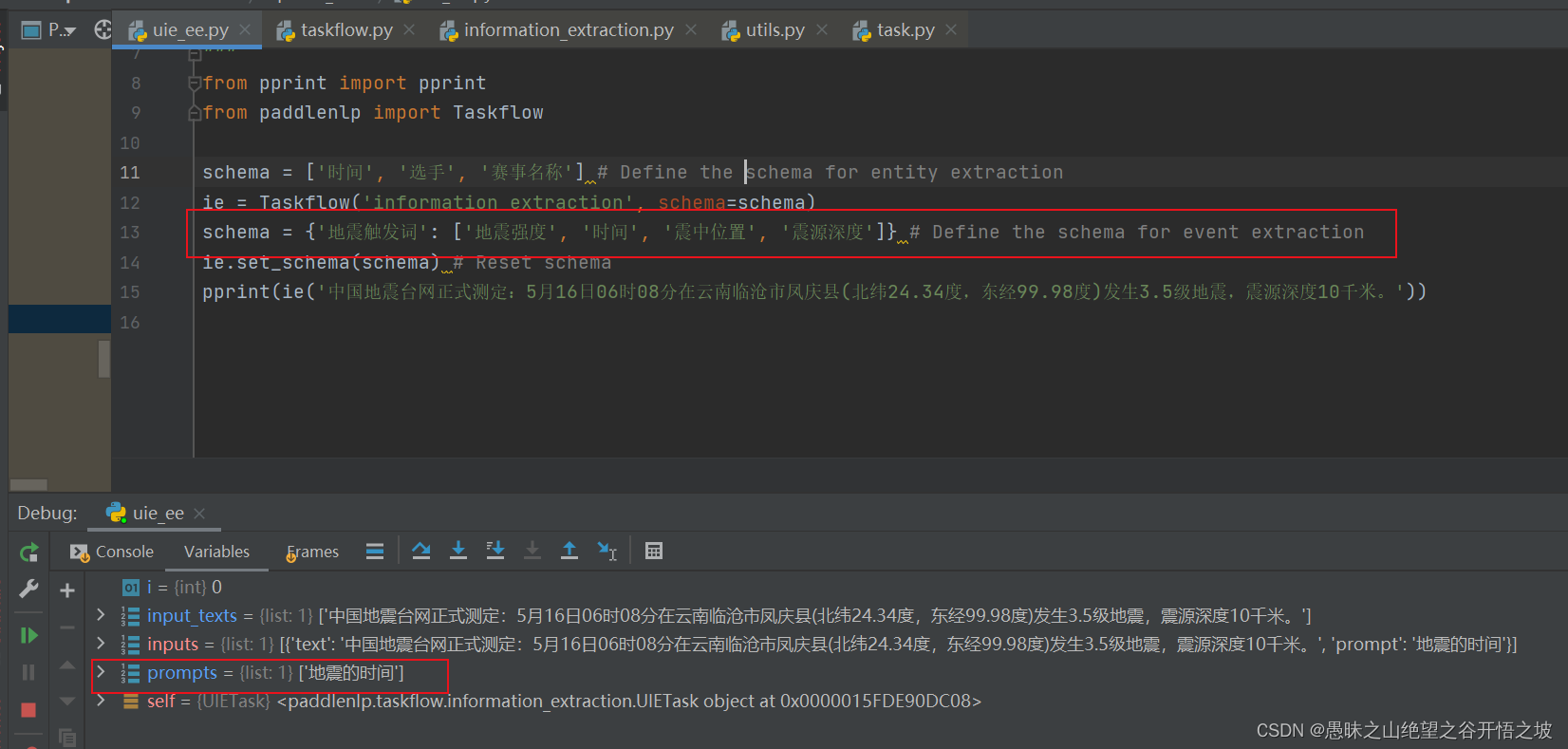Resume program execution in debugger
Viewport: 1568px width, 749px height.
28,635
